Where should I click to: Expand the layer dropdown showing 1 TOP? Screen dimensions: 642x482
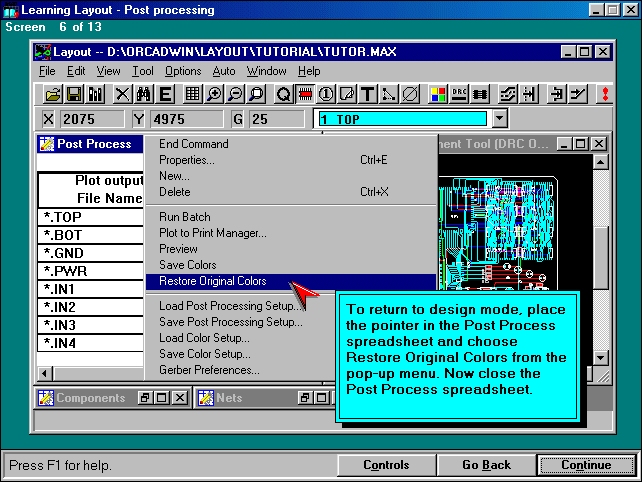(x=499, y=119)
